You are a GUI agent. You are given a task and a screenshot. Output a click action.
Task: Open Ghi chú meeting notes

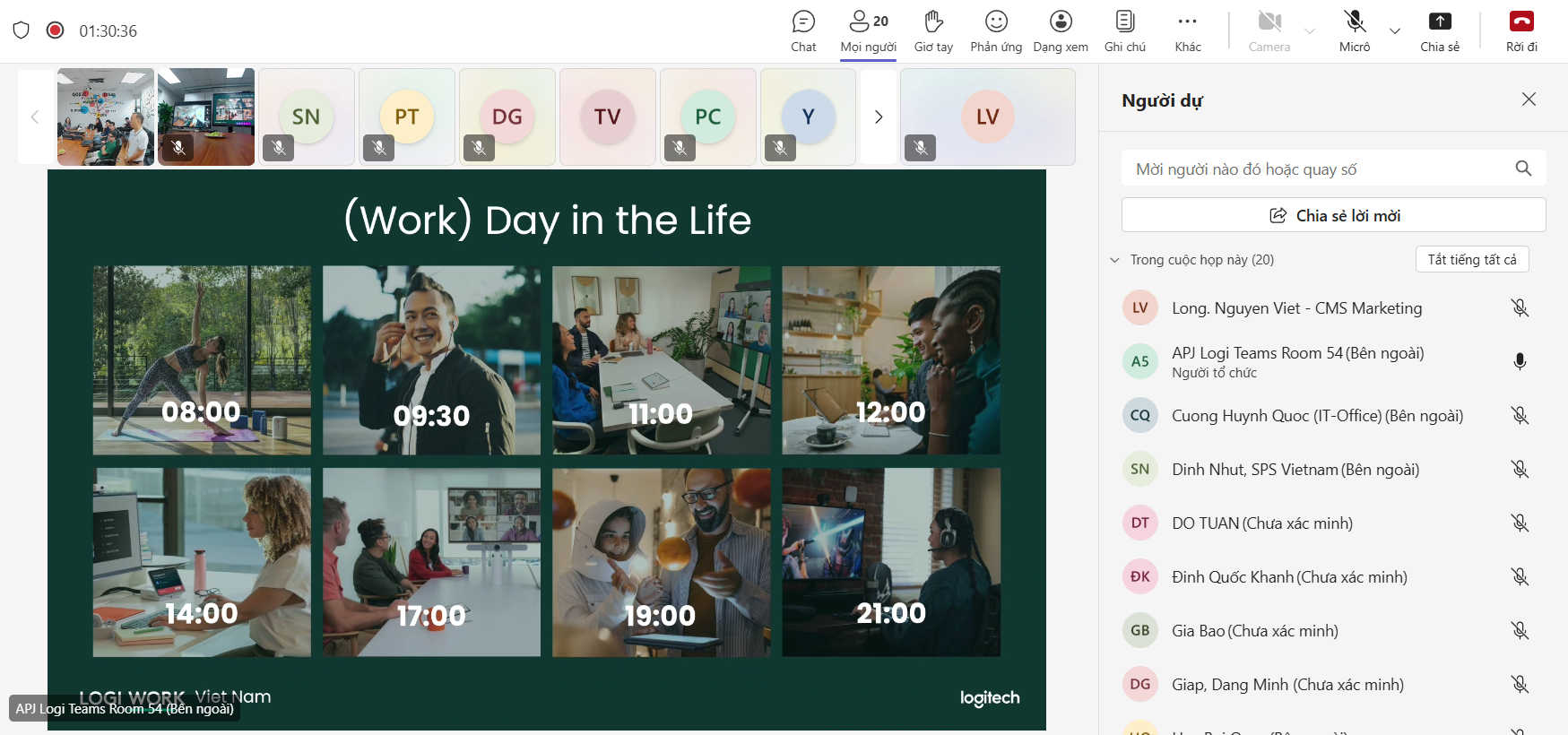1125,31
